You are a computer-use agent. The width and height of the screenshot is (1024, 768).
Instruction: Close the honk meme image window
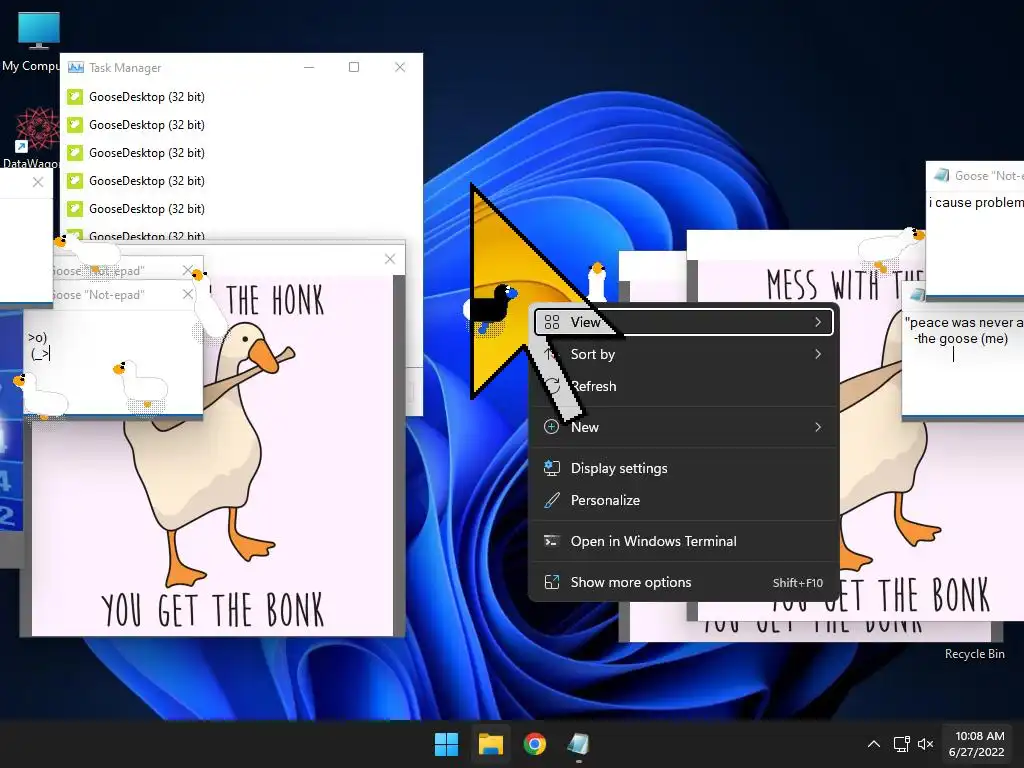coord(390,259)
